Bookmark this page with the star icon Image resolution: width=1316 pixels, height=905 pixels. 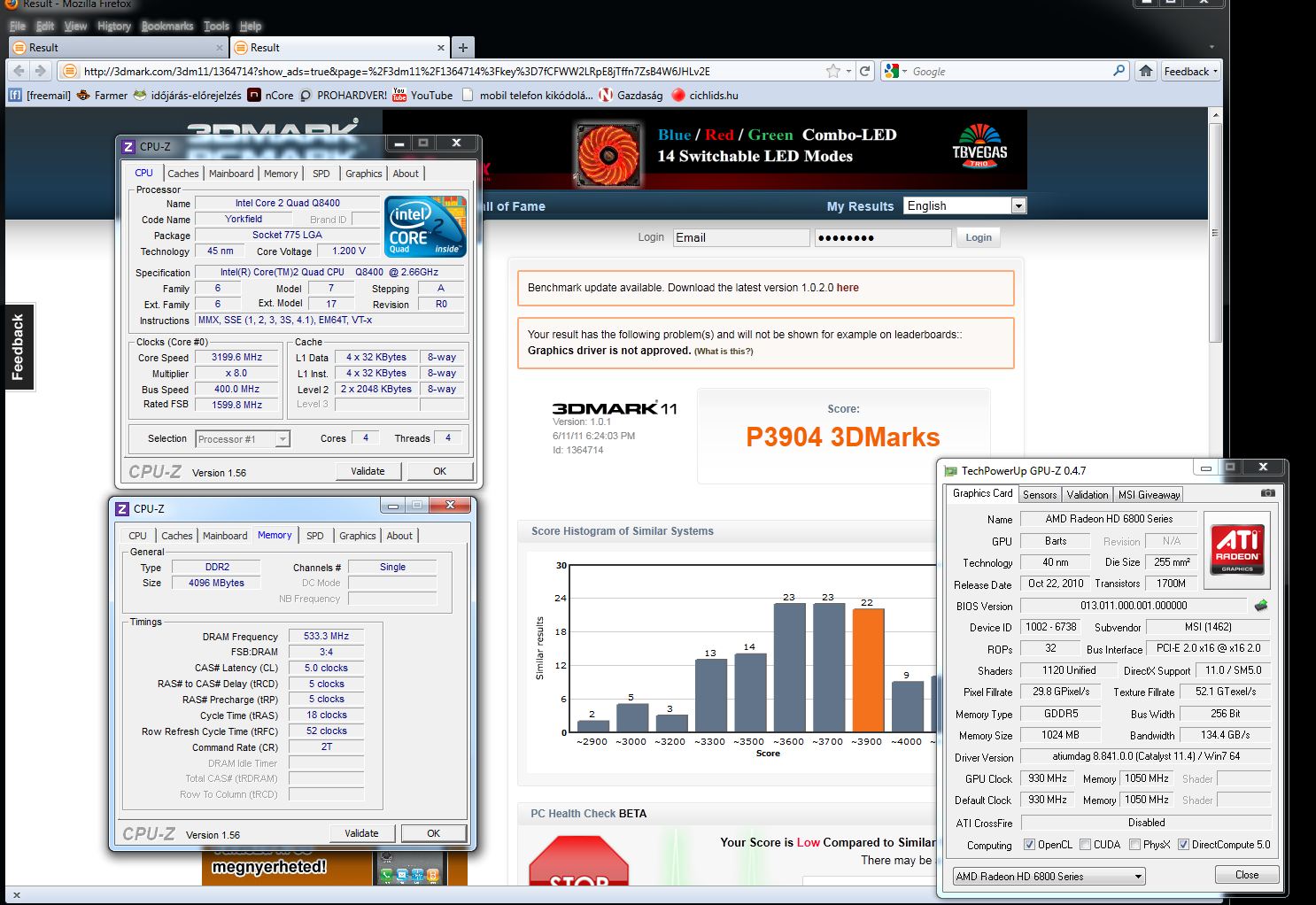[832, 71]
